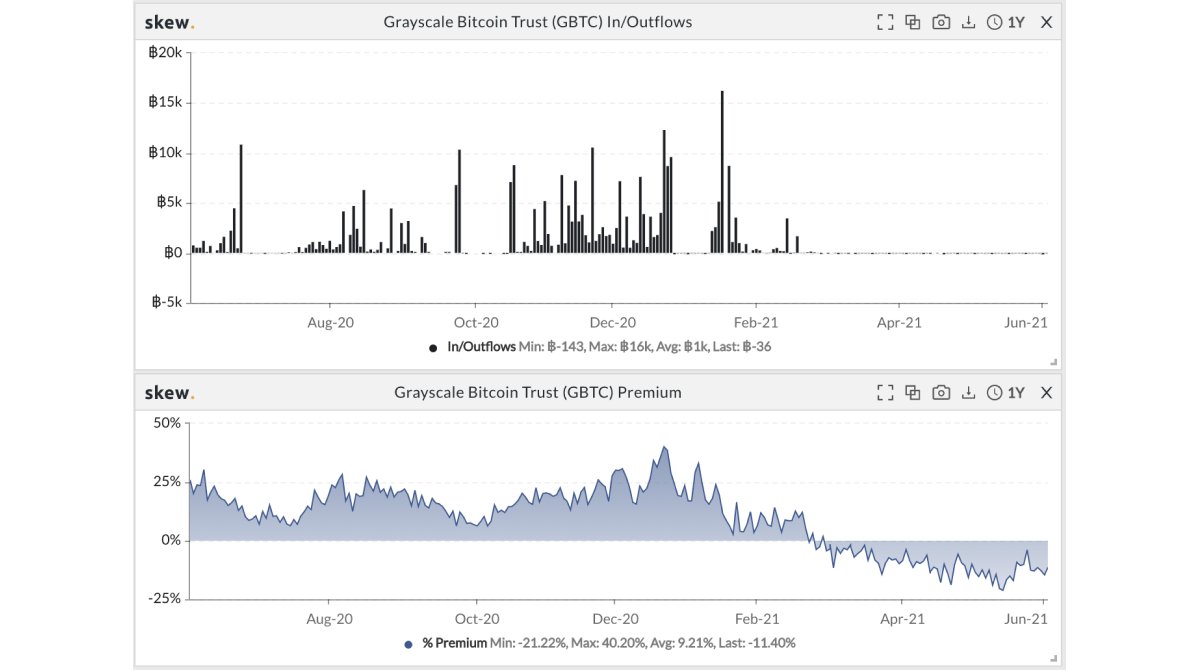Download the Premium chart data
The height and width of the screenshot is (670, 1200).
[968, 392]
